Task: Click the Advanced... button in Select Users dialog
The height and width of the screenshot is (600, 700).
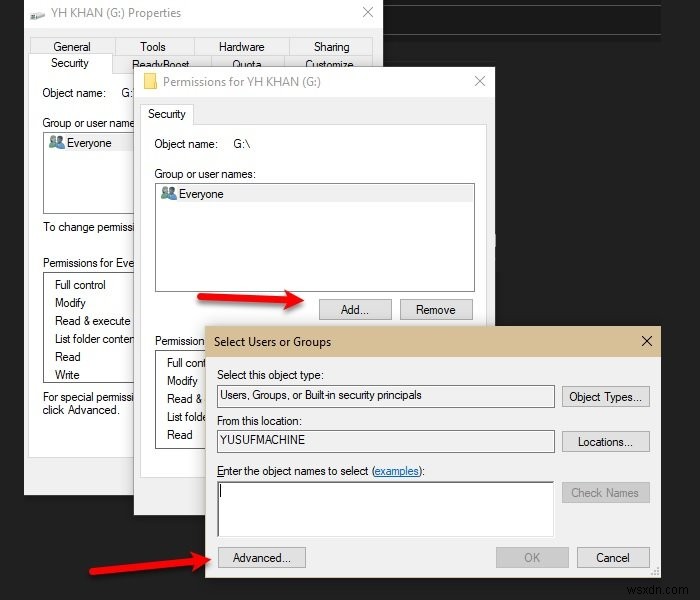Action: tap(262, 558)
